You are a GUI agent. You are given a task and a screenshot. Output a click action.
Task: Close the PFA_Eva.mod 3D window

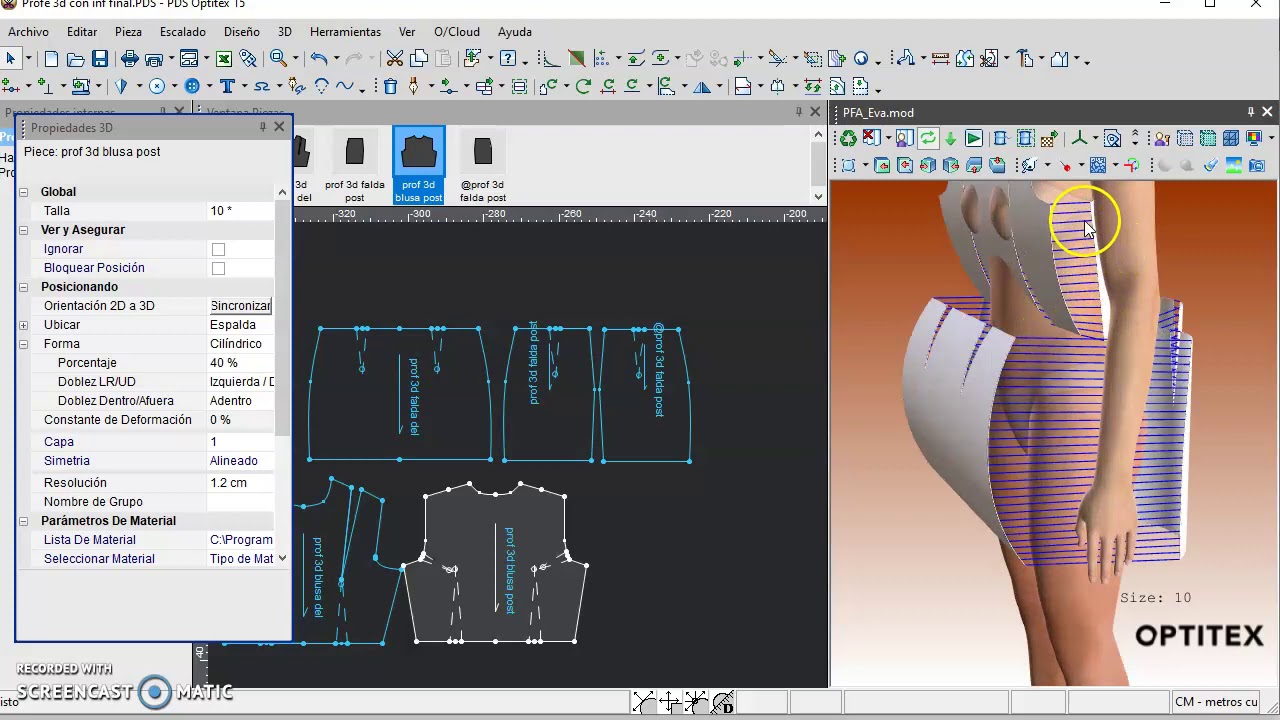(x=1267, y=112)
